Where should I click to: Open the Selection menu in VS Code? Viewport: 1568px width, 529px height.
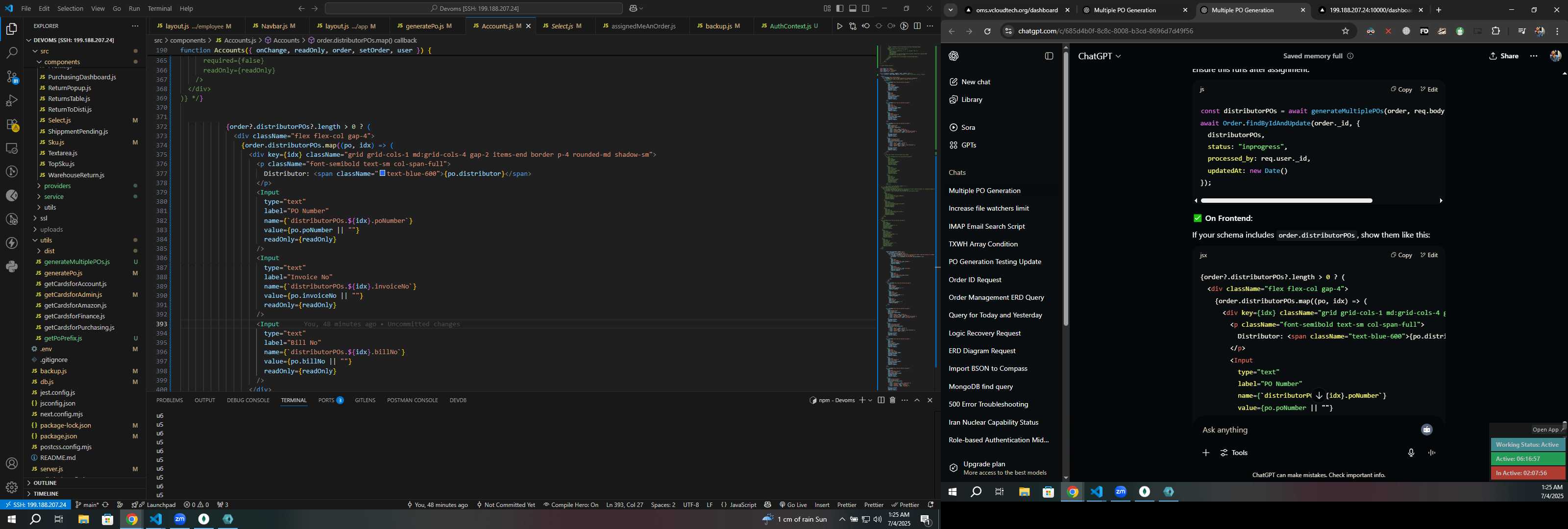[70, 8]
